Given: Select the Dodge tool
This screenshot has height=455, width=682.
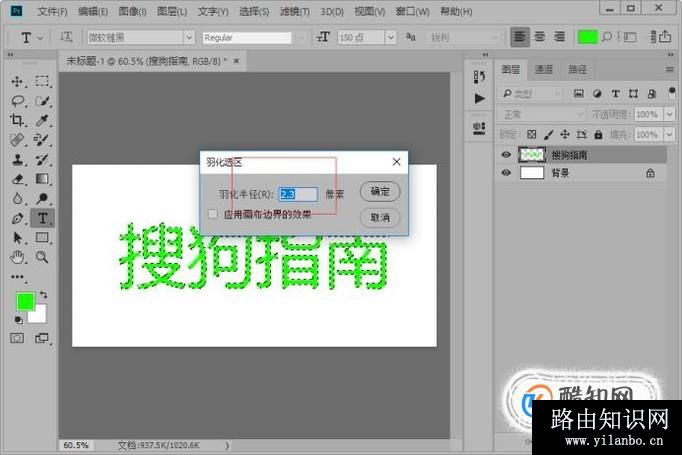Looking at the screenshot, I should (x=42, y=198).
